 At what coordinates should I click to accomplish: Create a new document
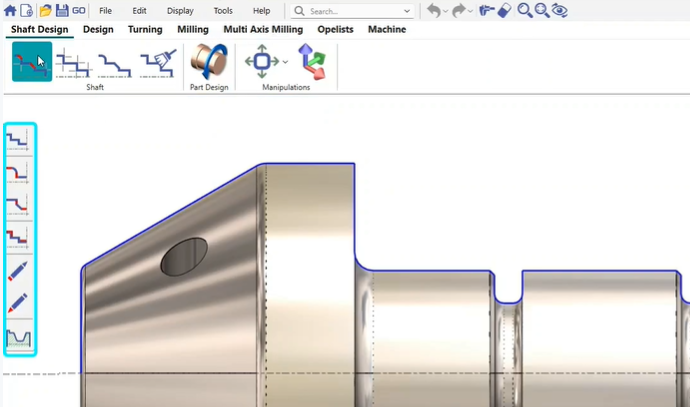click(x=27, y=11)
